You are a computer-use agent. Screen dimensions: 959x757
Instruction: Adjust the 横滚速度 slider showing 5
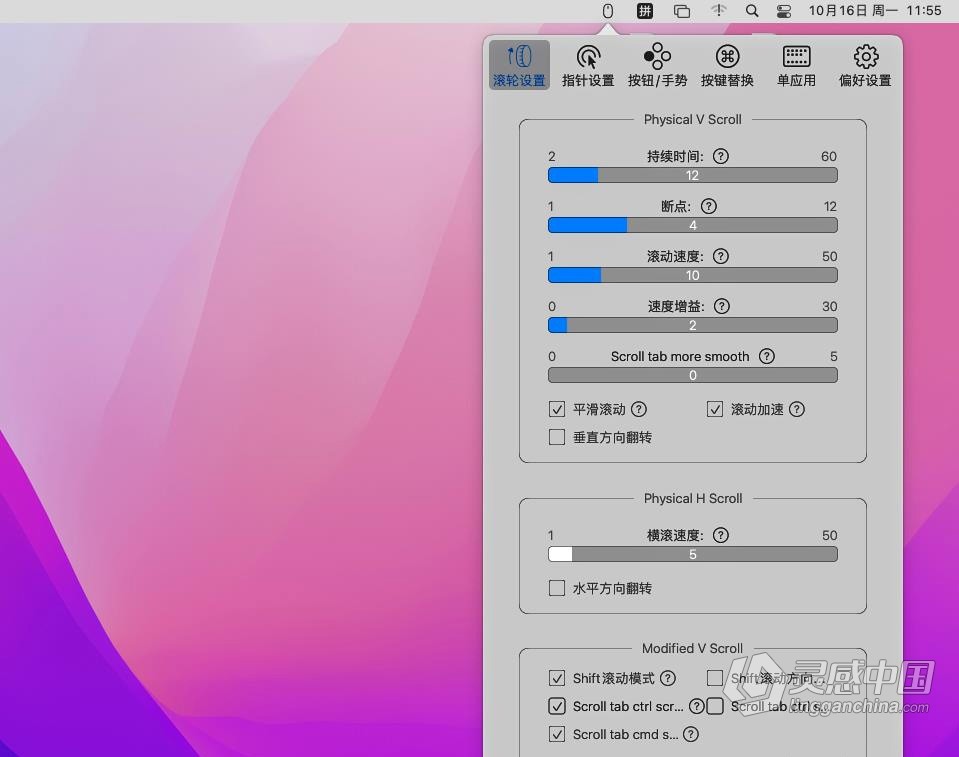[x=693, y=555]
